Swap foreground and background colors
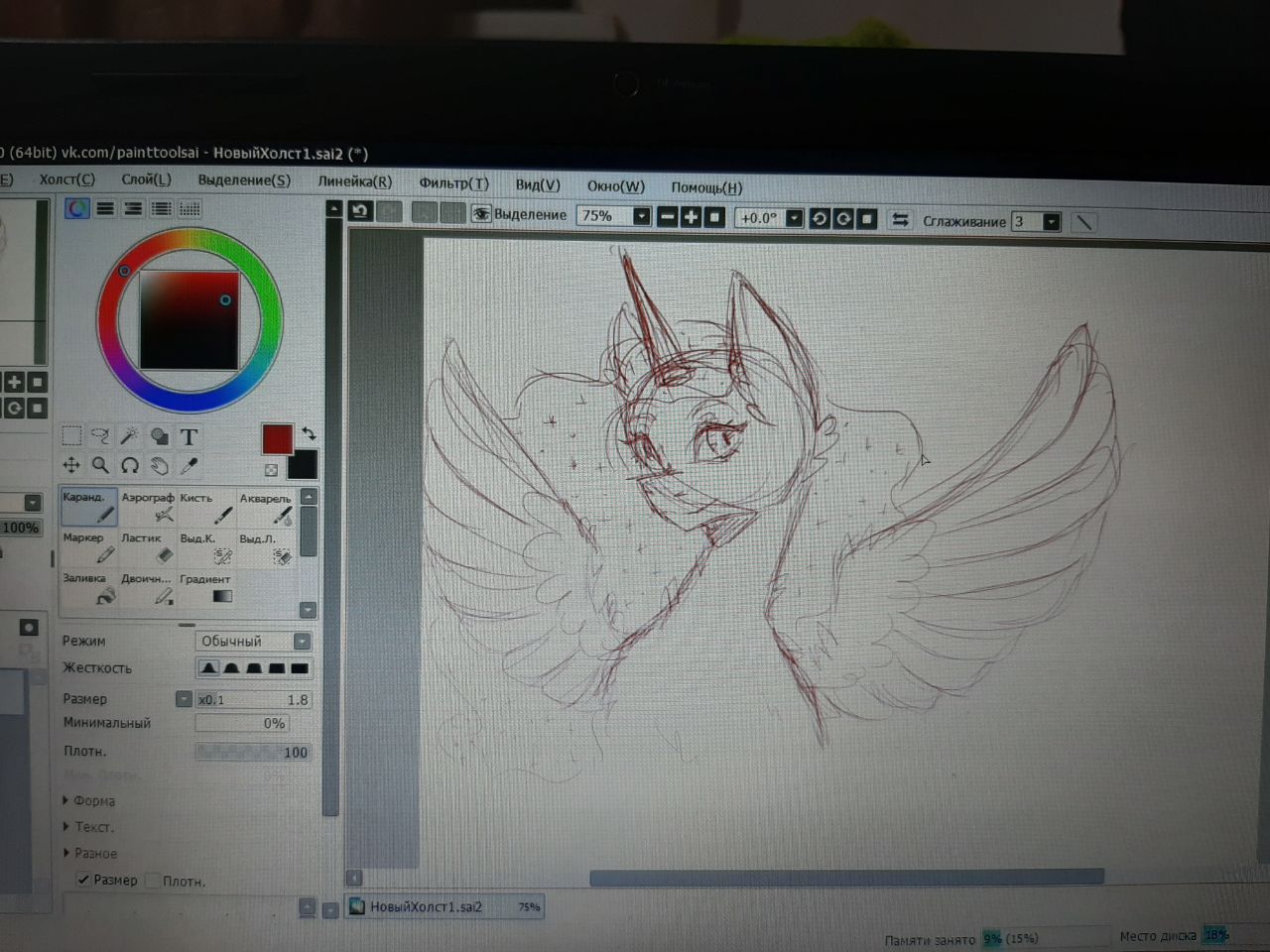 click(x=309, y=432)
